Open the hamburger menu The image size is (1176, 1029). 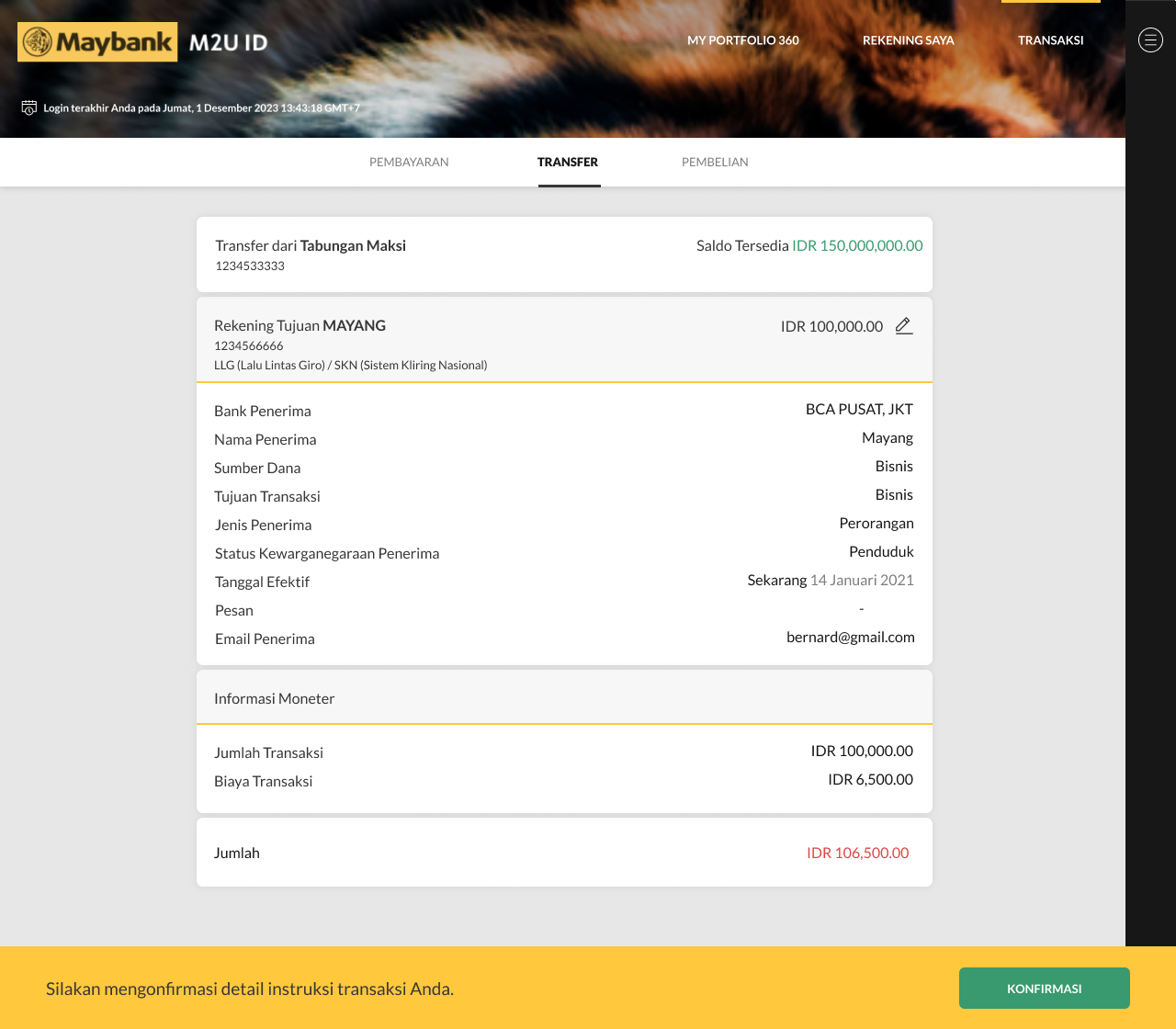click(x=1149, y=40)
